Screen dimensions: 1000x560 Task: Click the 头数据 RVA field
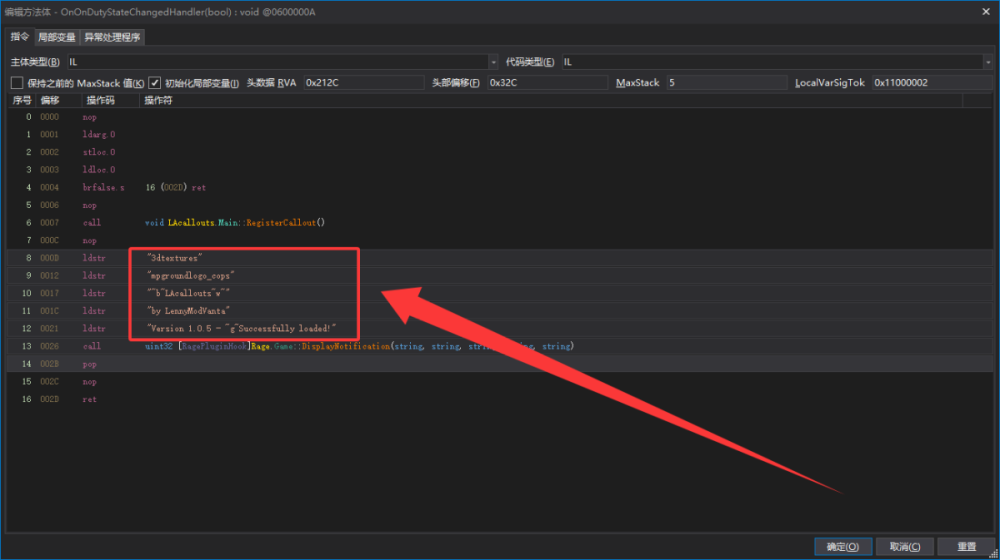(x=364, y=83)
